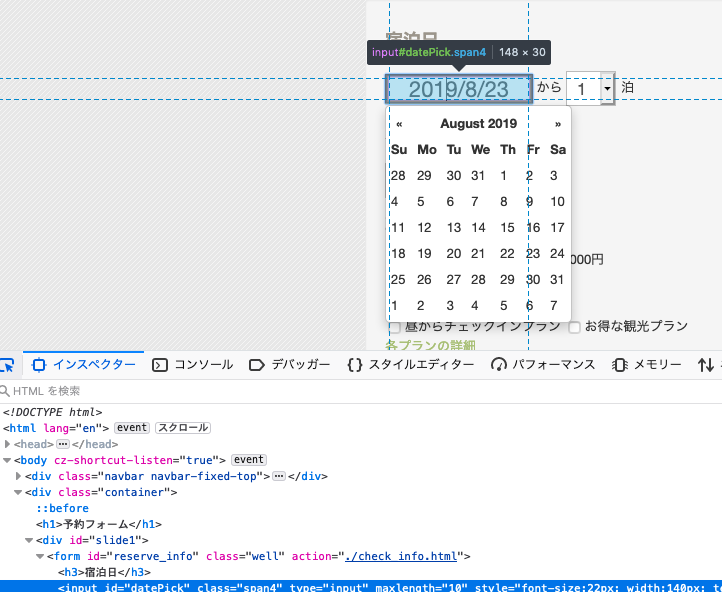Collapse the div id slide1 node
Viewport: 722px width, 592px height.
point(29,540)
